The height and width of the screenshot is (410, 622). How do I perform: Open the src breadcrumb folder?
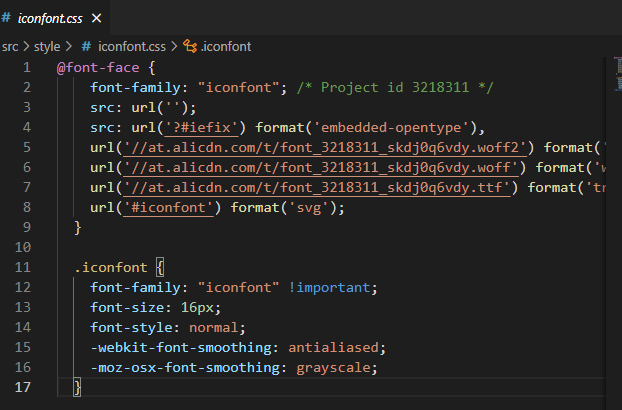tap(11, 46)
